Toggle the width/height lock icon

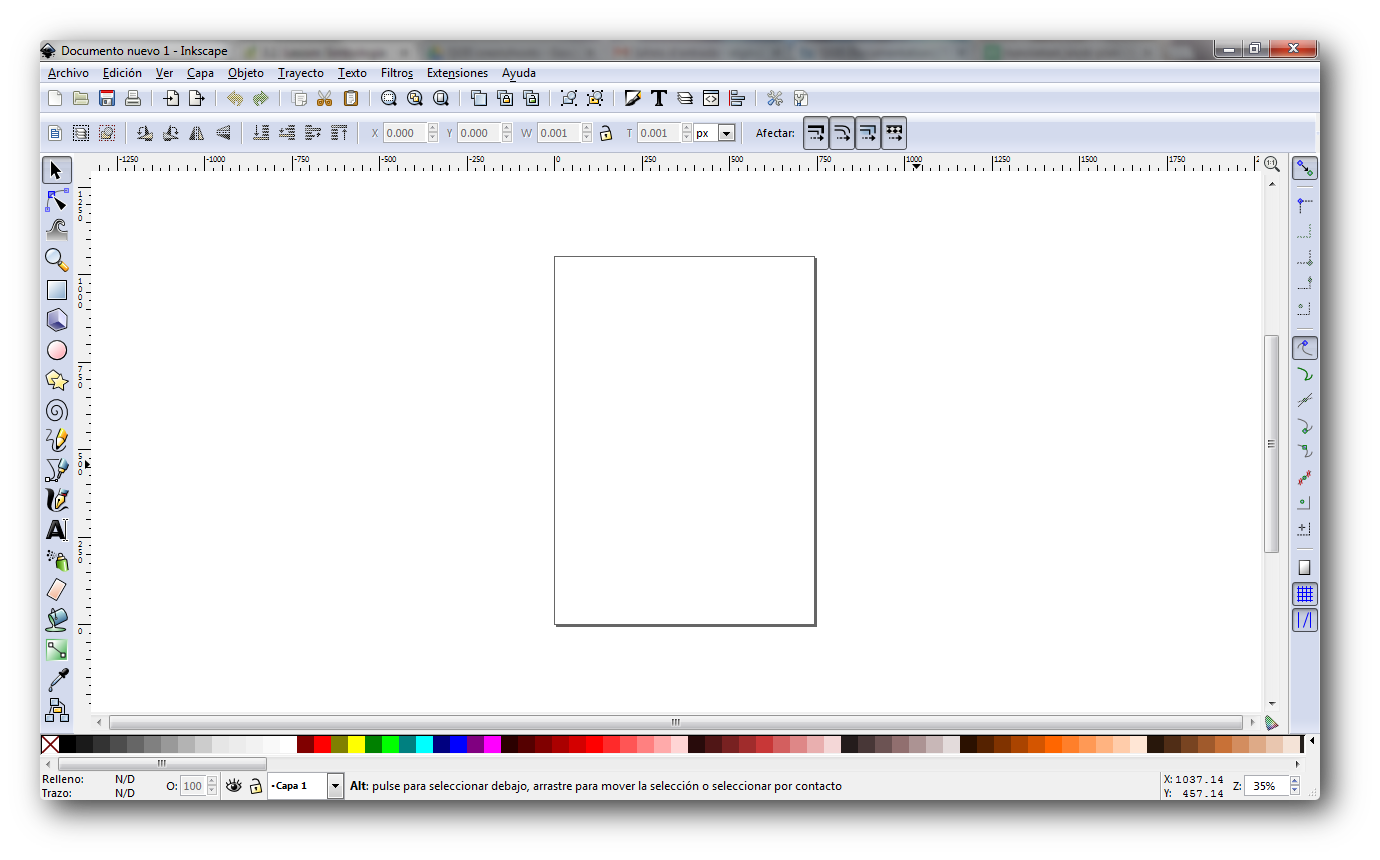pos(605,133)
